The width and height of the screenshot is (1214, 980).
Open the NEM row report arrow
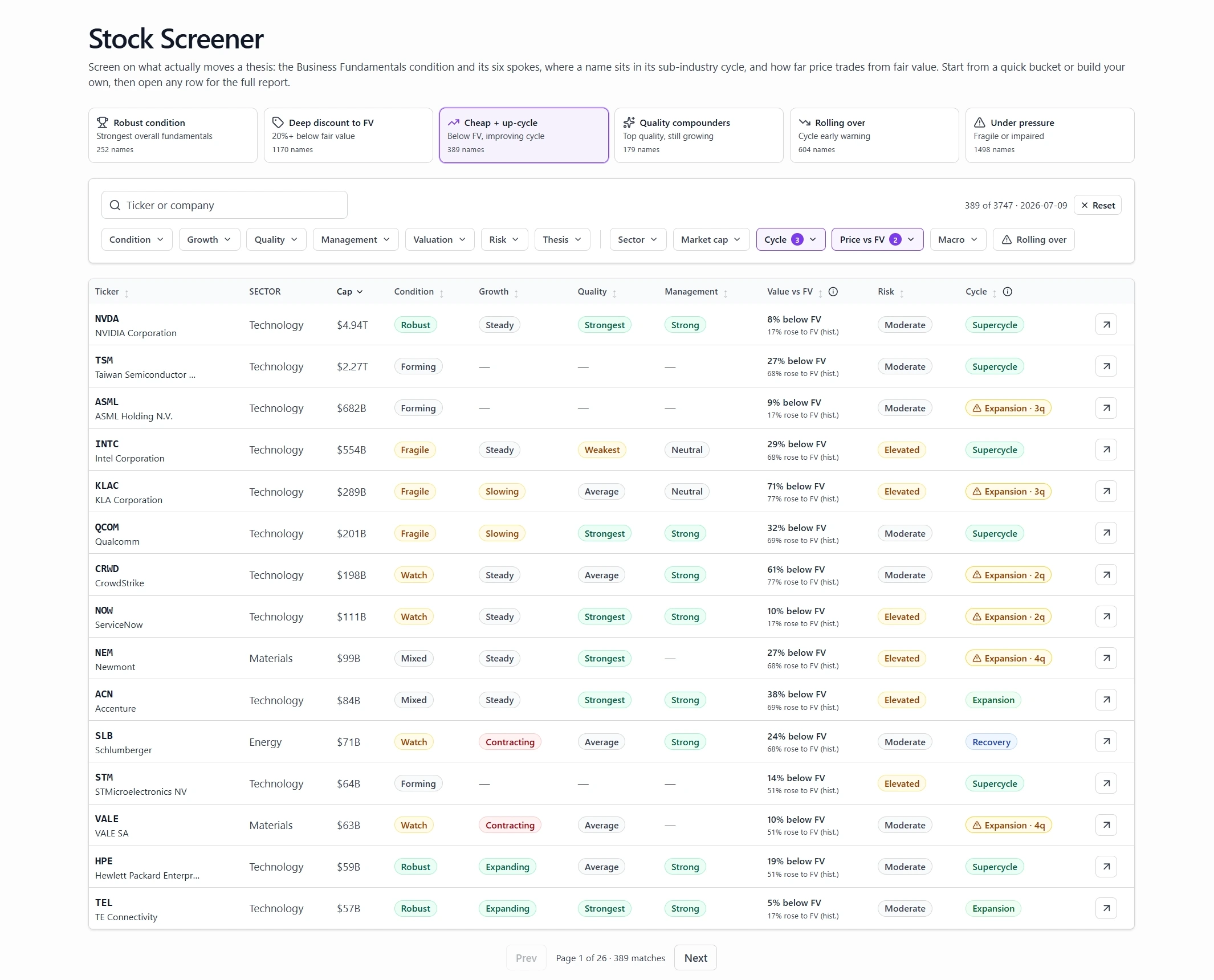pyautogui.click(x=1106, y=658)
